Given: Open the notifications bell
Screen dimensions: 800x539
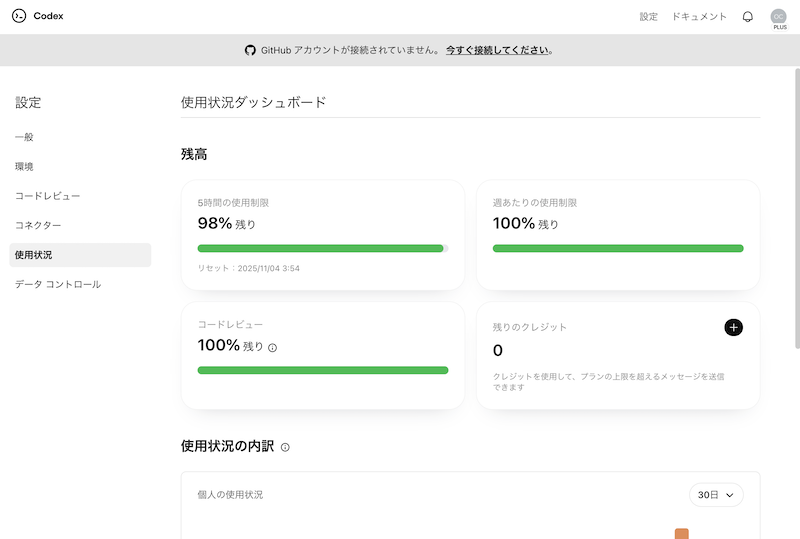Looking at the screenshot, I should [x=747, y=17].
